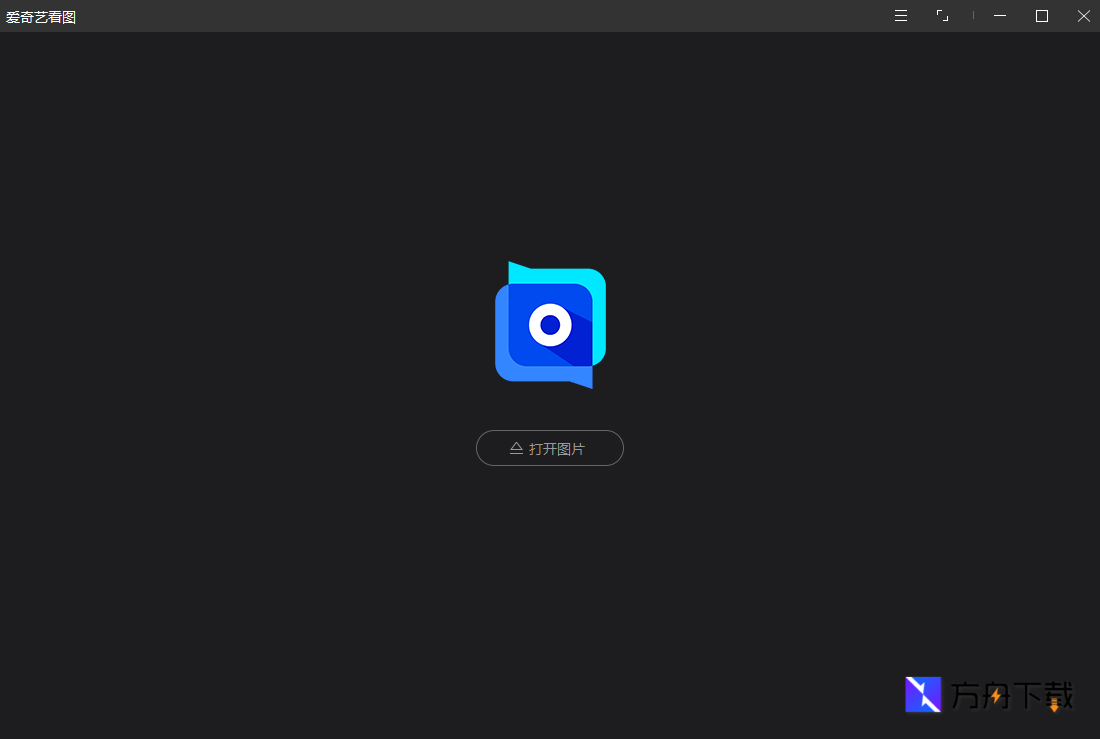Click the 爱奇艺看图 title text
The height and width of the screenshot is (739, 1100).
pyautogui.click(x=41, y=17)
